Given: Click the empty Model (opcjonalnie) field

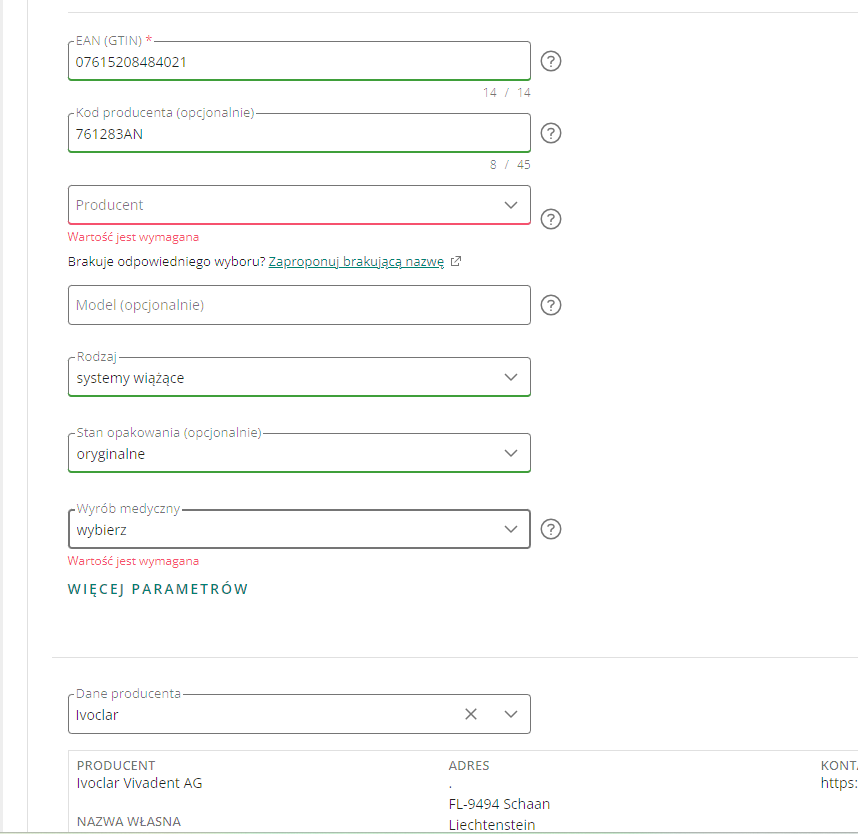Looking at the screenshot, I should (x=298, y=305).
